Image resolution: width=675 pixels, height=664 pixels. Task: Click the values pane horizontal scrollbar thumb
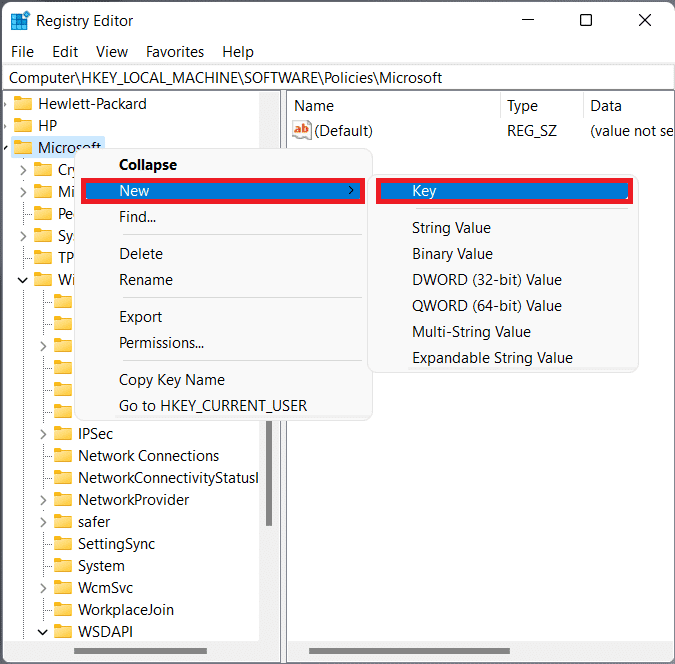click(409, 651)
